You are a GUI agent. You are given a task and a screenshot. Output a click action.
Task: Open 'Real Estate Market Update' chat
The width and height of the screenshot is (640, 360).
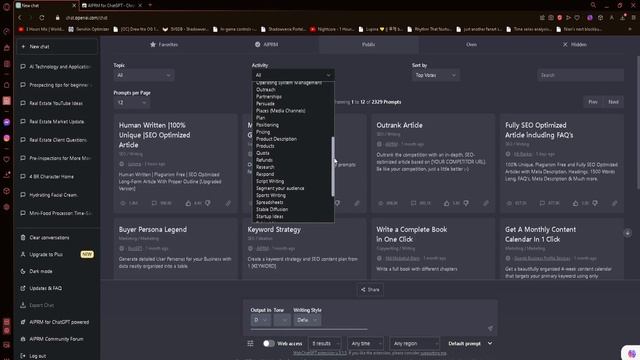[57, 122]
